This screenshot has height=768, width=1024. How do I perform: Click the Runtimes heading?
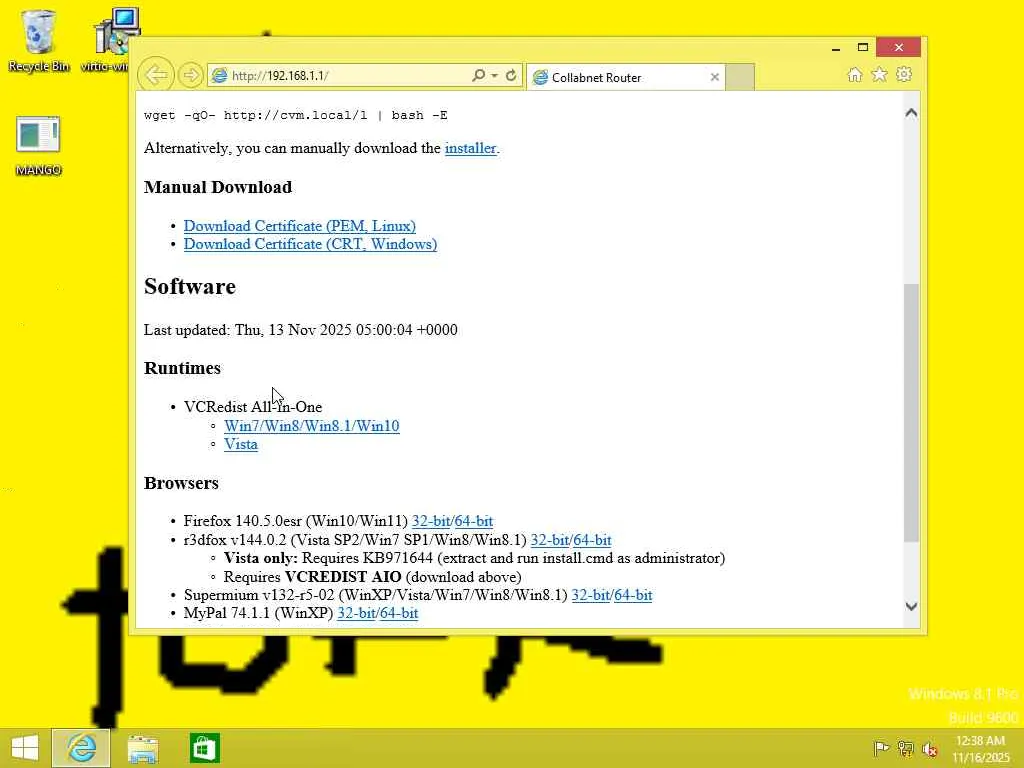click(182, 368)
